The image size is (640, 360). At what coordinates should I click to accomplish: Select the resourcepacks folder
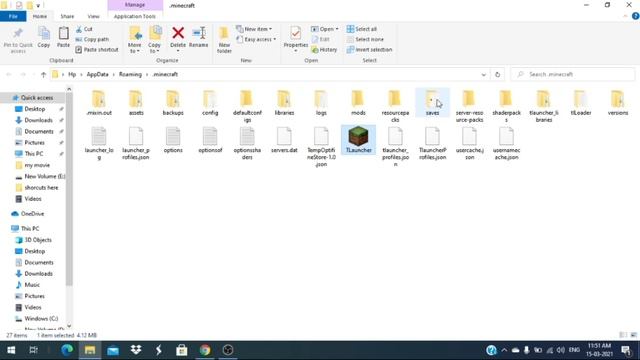click(x=395, y=106)
